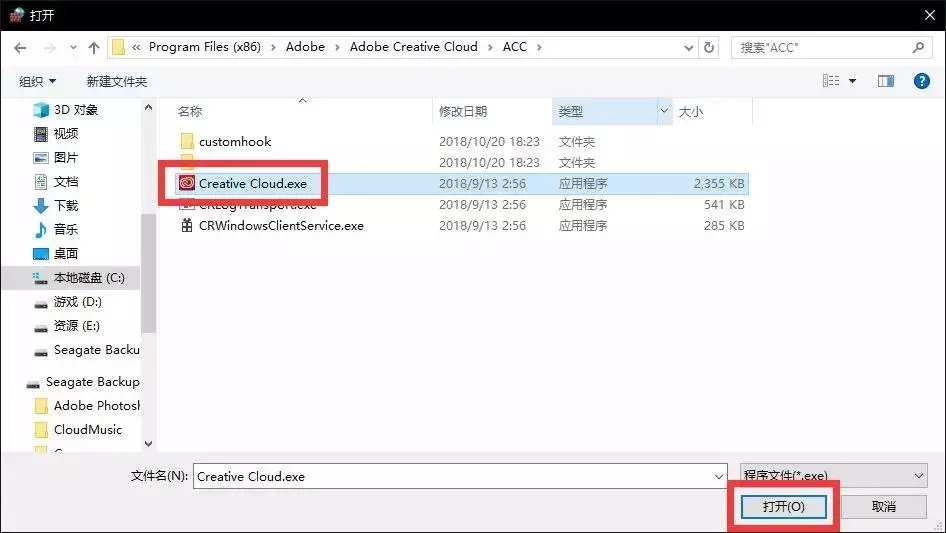Select Adobe Creative Cloud breadcrumb

pos(413,47)
